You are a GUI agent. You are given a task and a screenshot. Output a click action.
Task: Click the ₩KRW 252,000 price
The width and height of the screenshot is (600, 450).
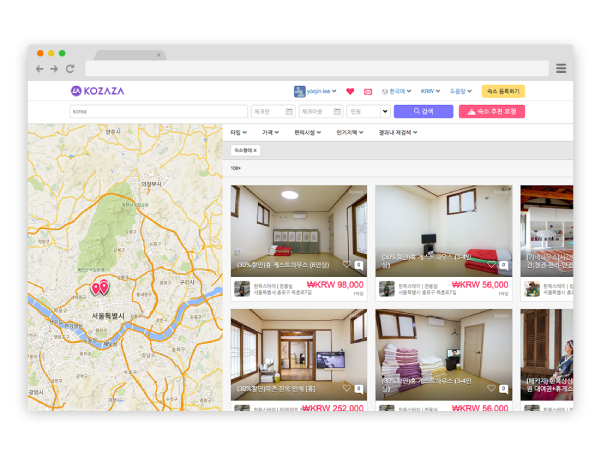click(x=332, y=408)
